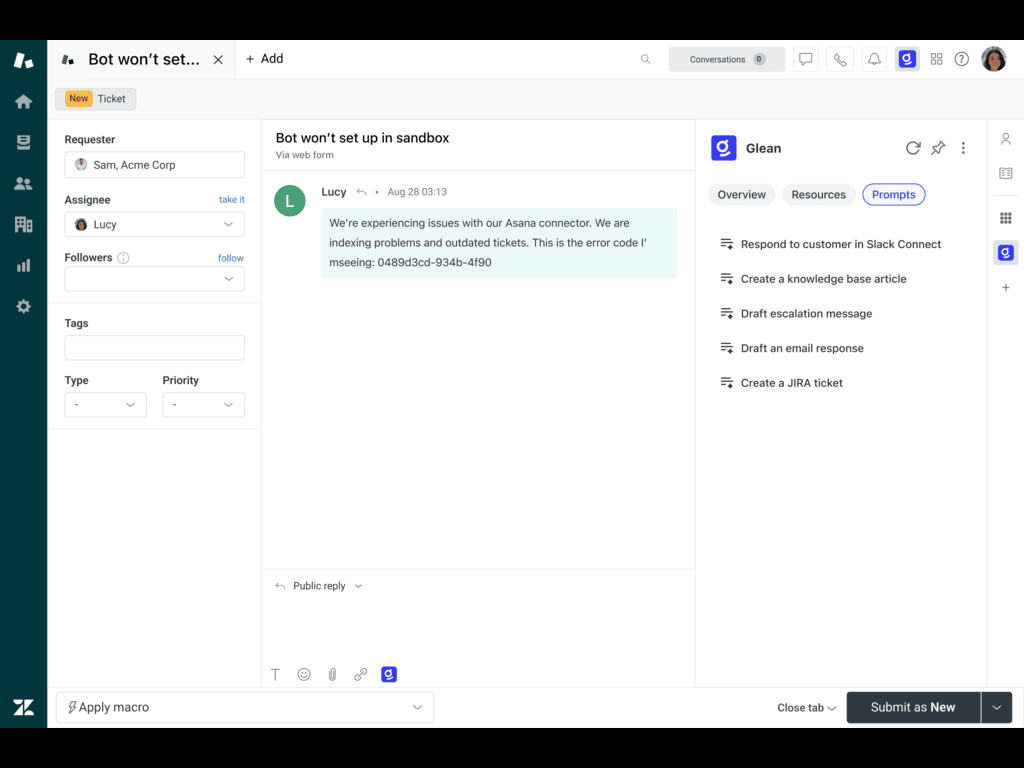Click the phone call icon
1024x768 pixels.
[x=840, y=59]
